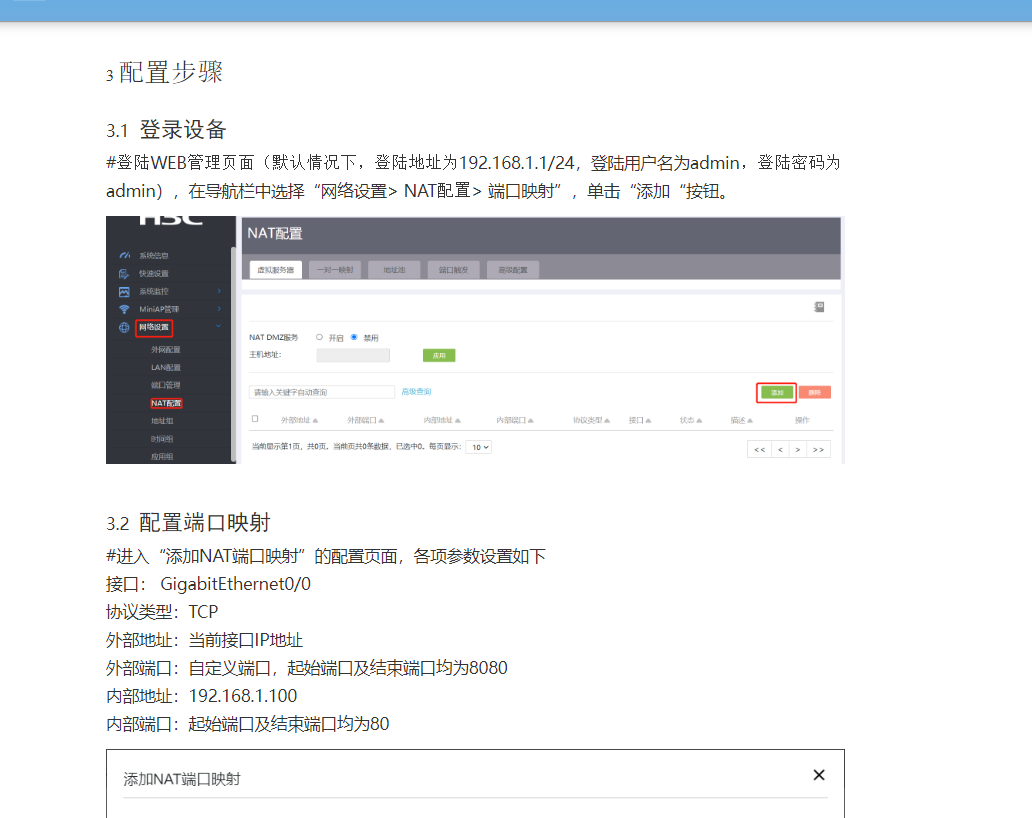The width and height of the screenshot is (1032, 818).
Task: Click the sidebar vertical scrollbar
Action: (233, 355)
